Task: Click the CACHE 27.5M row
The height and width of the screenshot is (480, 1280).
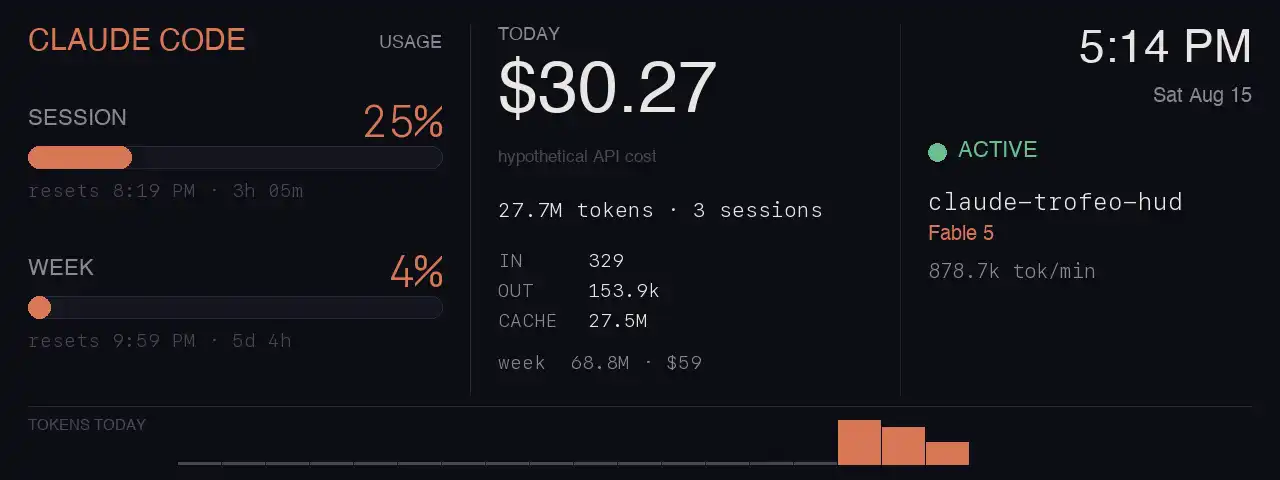Action: 572,321
